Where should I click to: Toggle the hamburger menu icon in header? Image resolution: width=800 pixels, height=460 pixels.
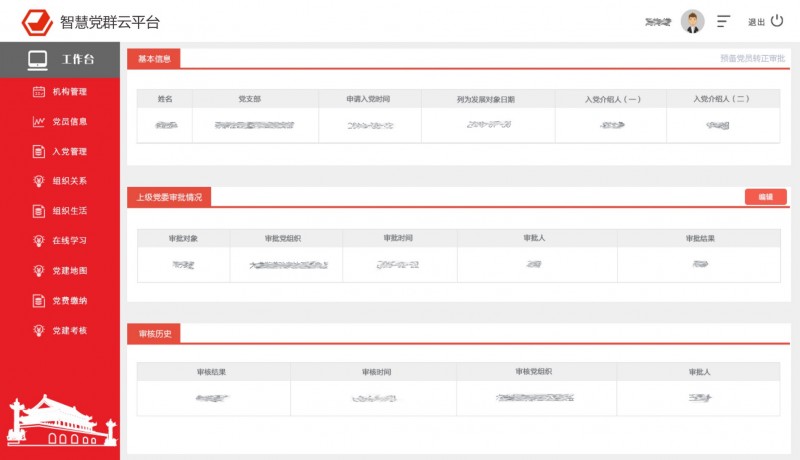coord(723,21)
